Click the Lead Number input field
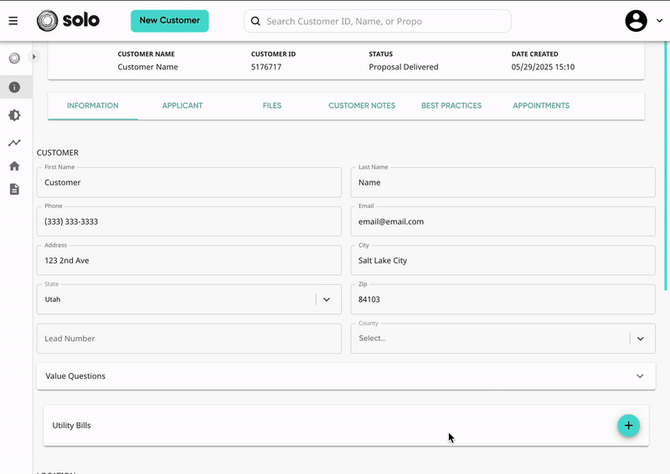Image resolution: width=670 pixels, height=474 pixels. click(189, 338)
